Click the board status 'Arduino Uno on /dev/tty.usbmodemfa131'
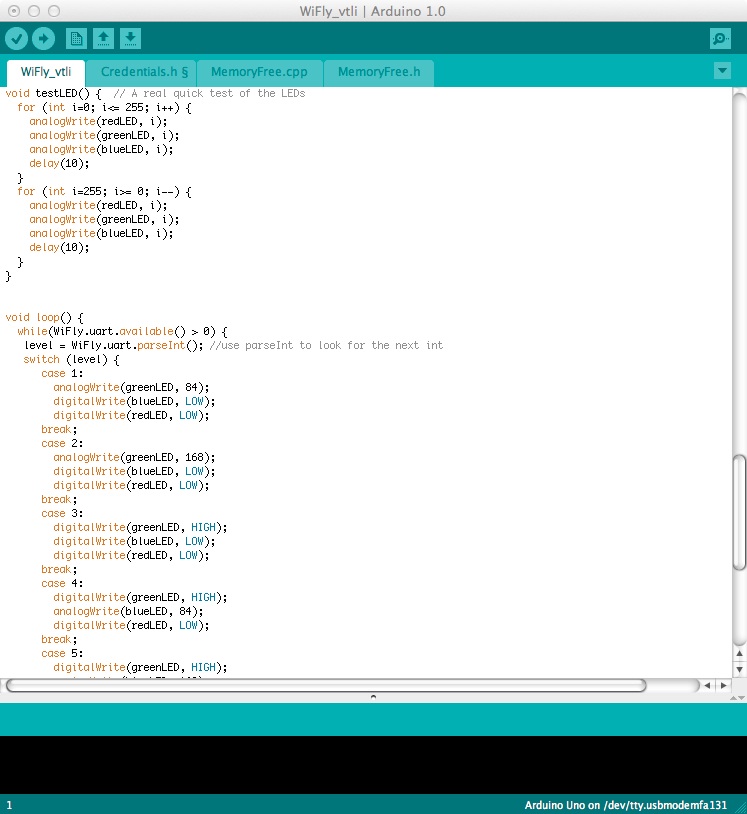The width and height of the screenshot is (747, 814). 626,805
